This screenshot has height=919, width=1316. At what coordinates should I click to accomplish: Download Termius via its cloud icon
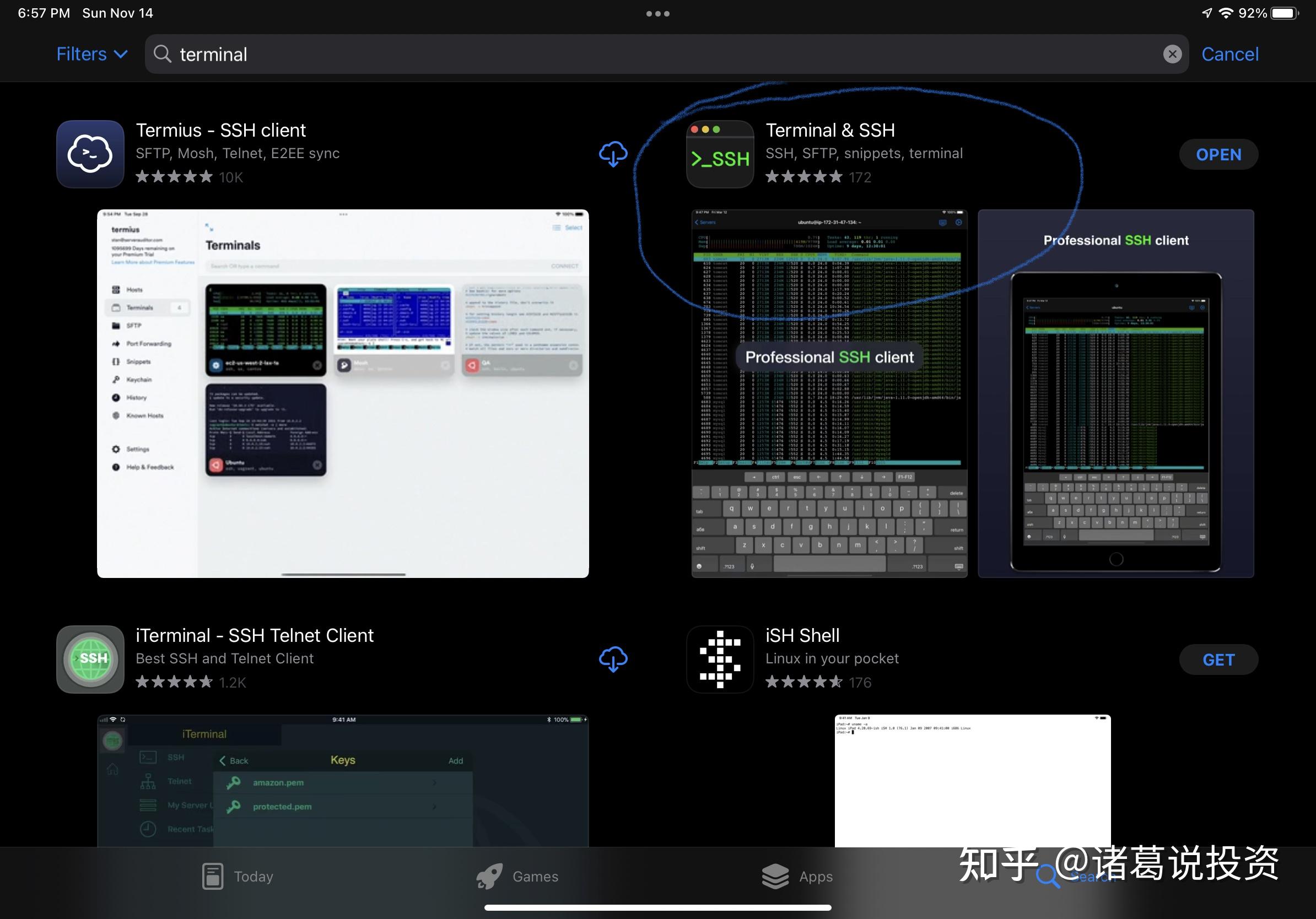[613, 154]
